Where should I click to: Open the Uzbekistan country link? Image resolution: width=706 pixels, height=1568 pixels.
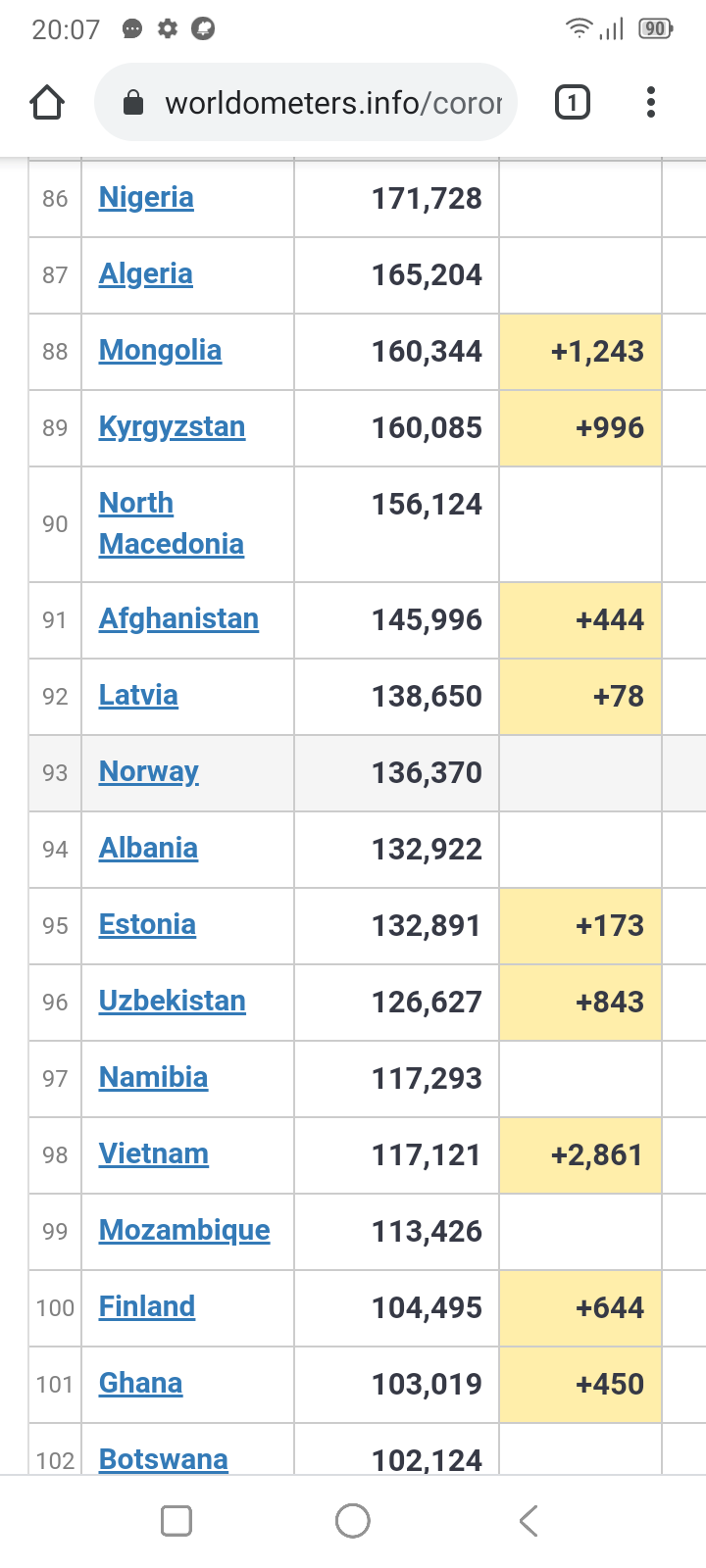(x=172, y=1001)
